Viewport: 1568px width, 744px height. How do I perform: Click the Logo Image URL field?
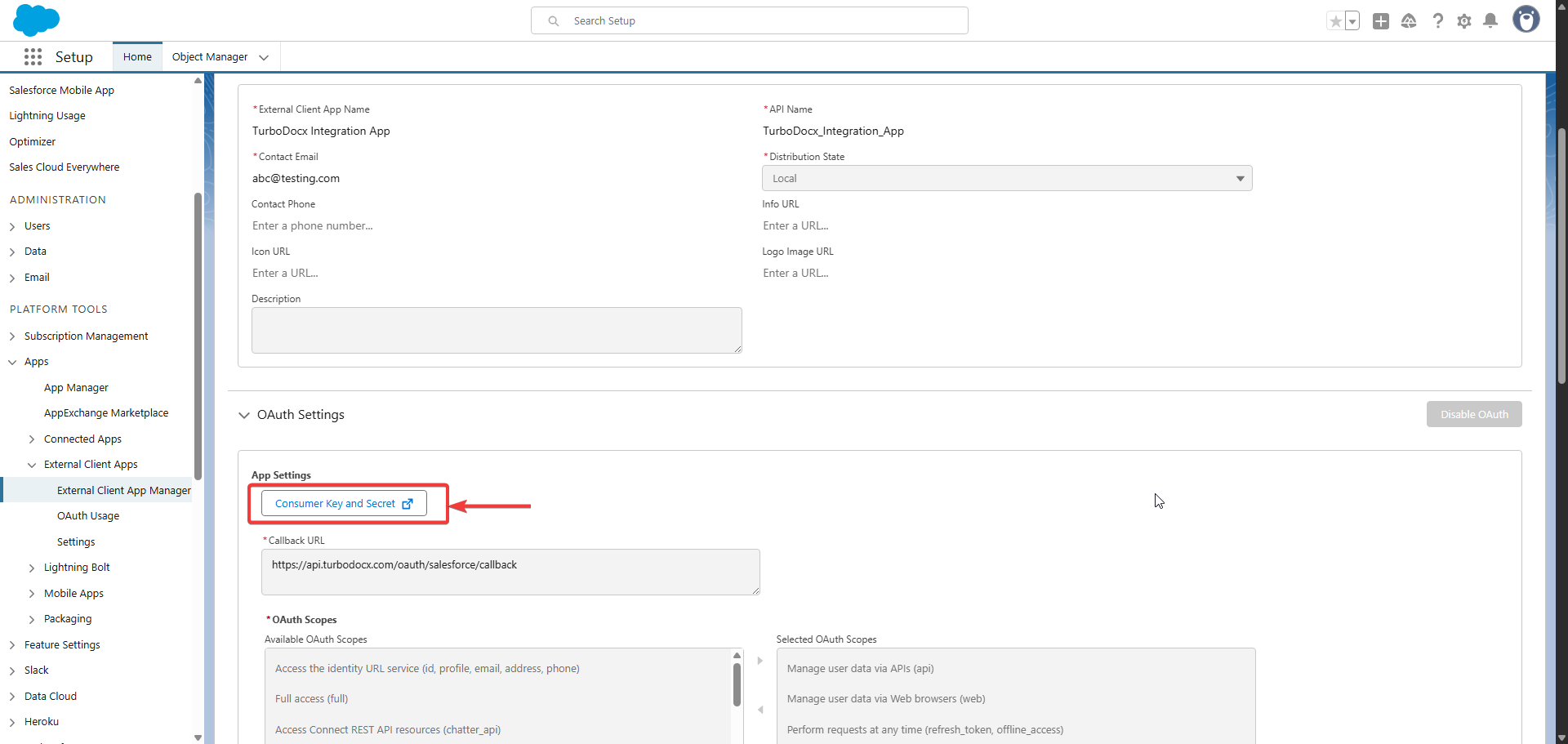(x=1007, y=274)
